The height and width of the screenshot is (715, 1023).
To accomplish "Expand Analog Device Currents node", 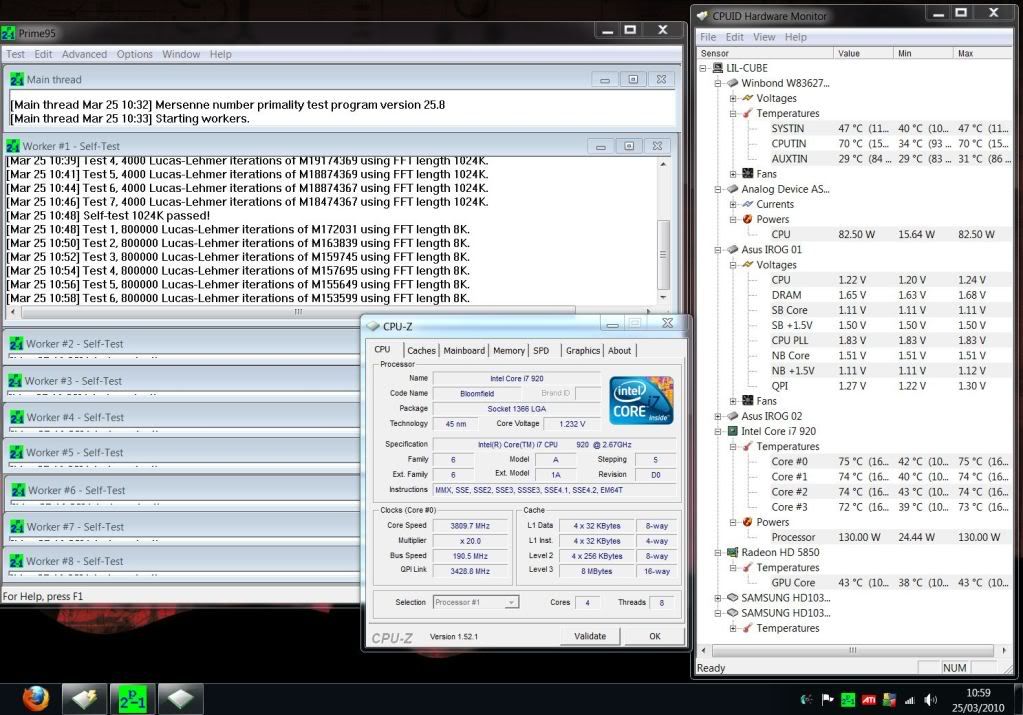I will [733, 204].
